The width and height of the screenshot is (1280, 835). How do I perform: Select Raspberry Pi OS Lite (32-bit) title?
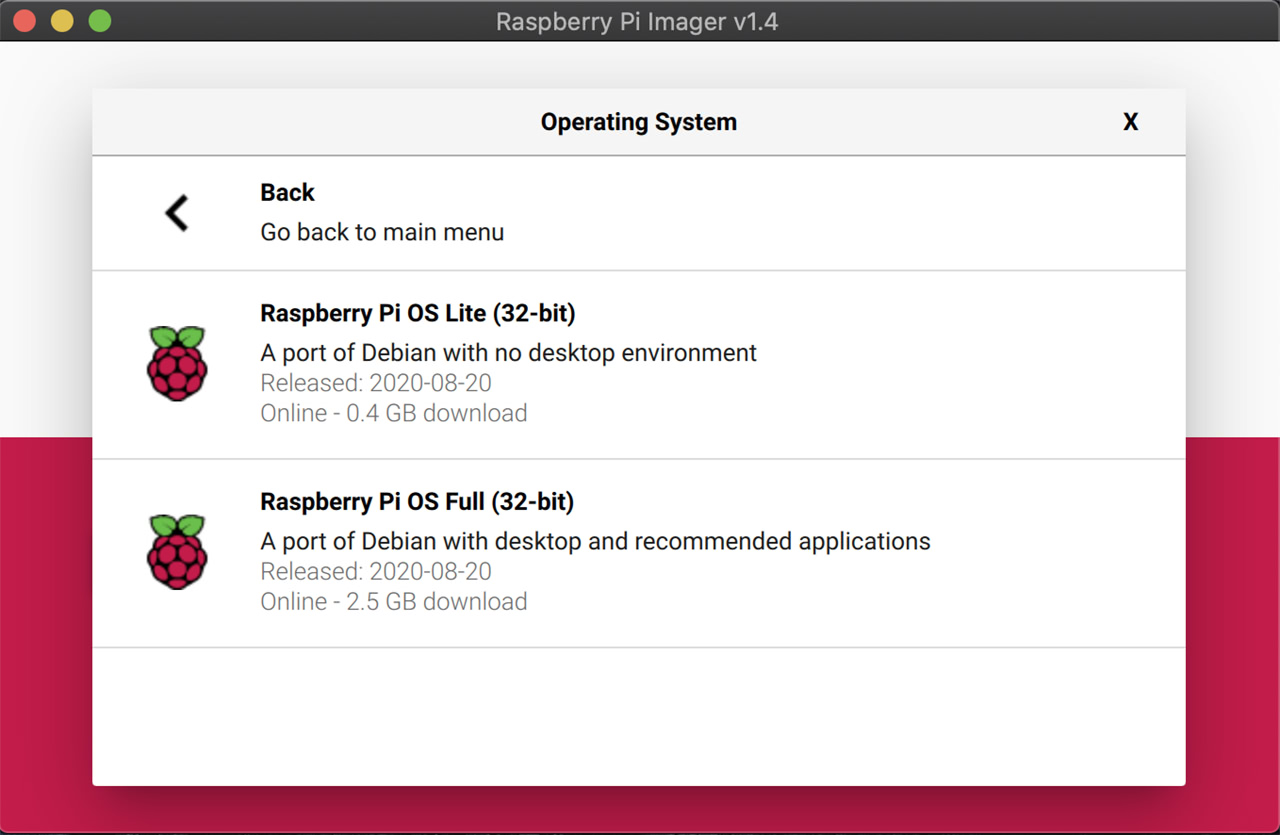[418, 313]
